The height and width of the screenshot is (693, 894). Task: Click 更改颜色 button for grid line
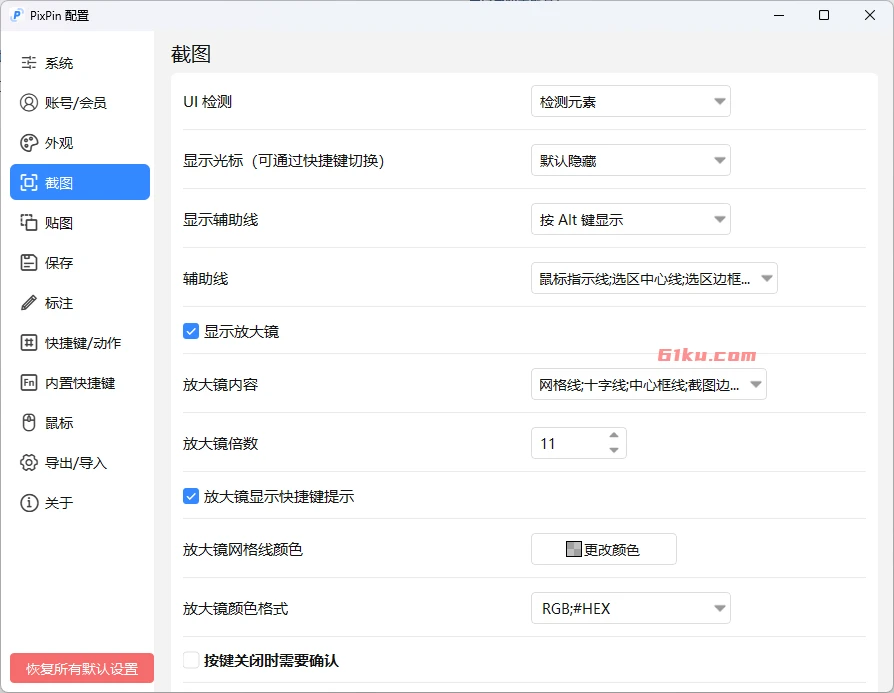[604, 549]
